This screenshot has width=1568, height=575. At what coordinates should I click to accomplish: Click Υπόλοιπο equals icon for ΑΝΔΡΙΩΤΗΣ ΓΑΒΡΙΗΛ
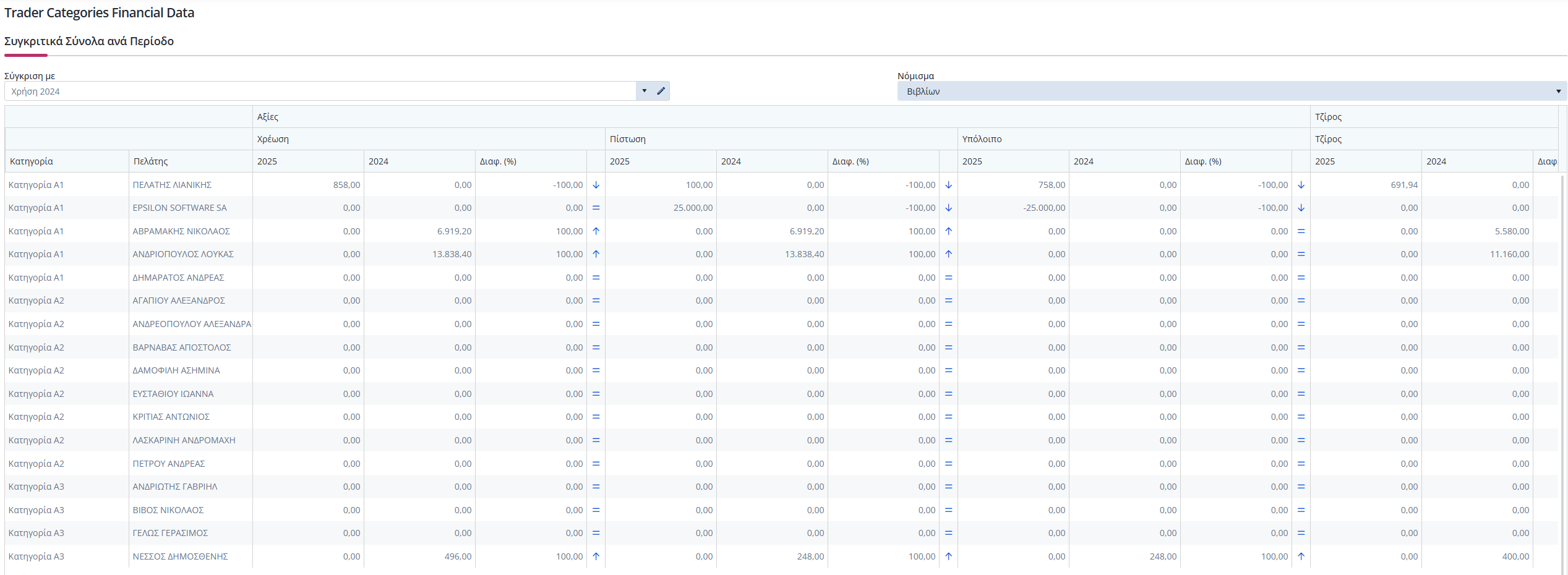click(x=1301, y=487)
